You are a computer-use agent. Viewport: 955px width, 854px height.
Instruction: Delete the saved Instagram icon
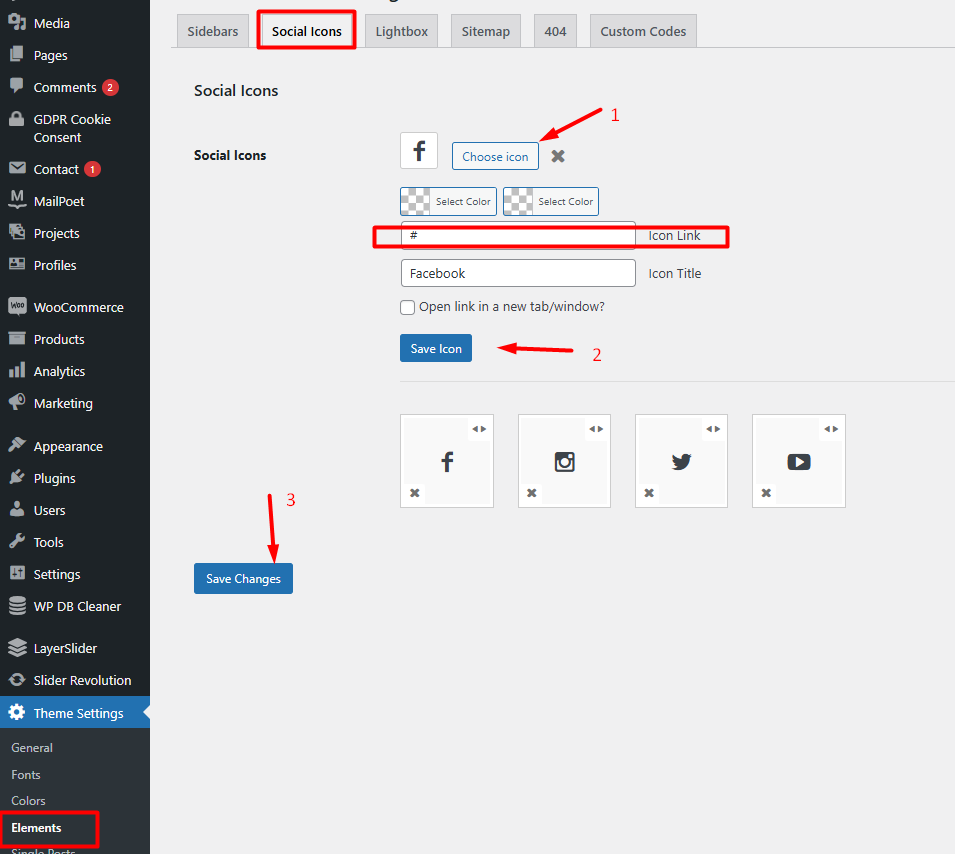coord(532,493)
